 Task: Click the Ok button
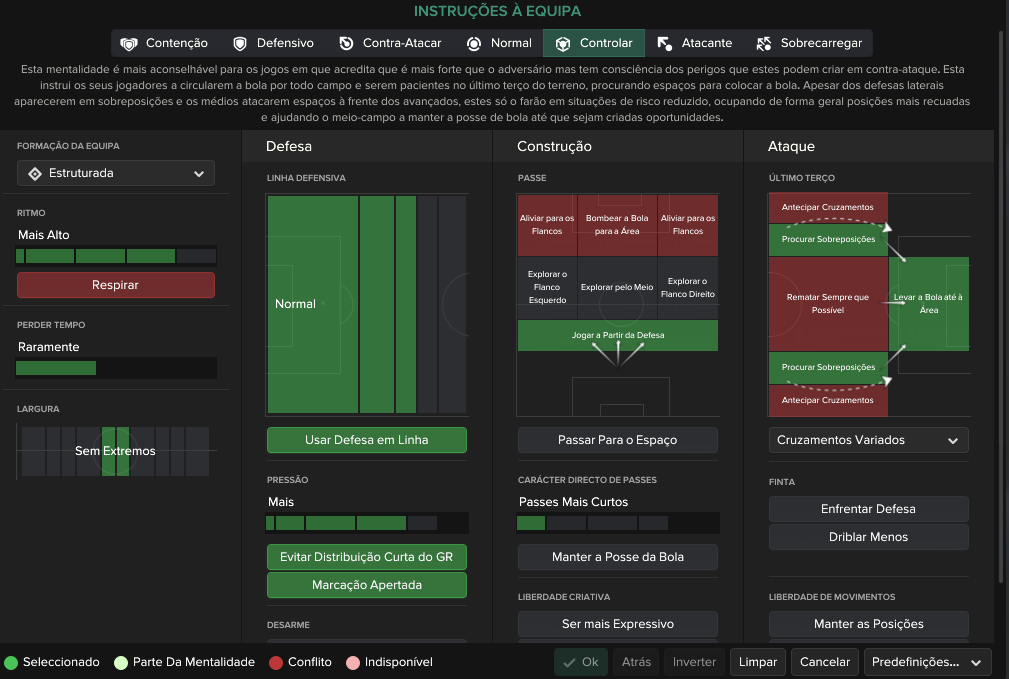[580, 662]
